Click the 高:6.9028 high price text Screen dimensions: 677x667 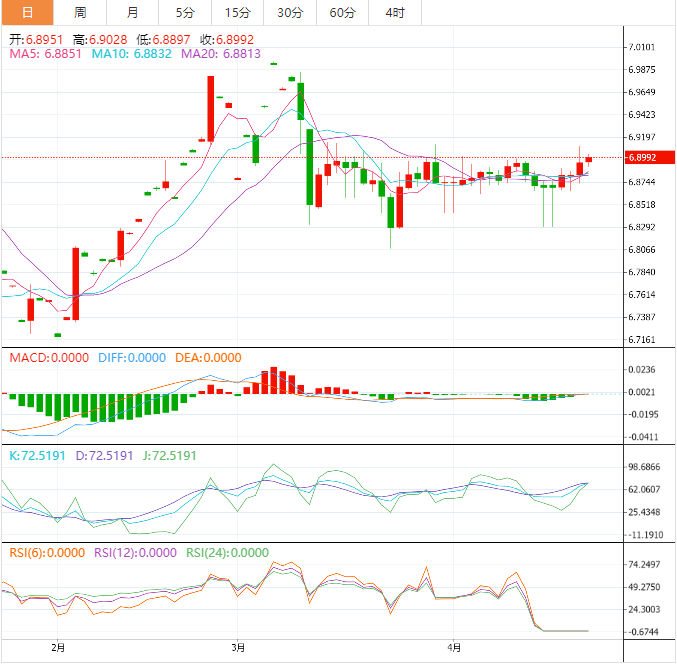[100, 40]
